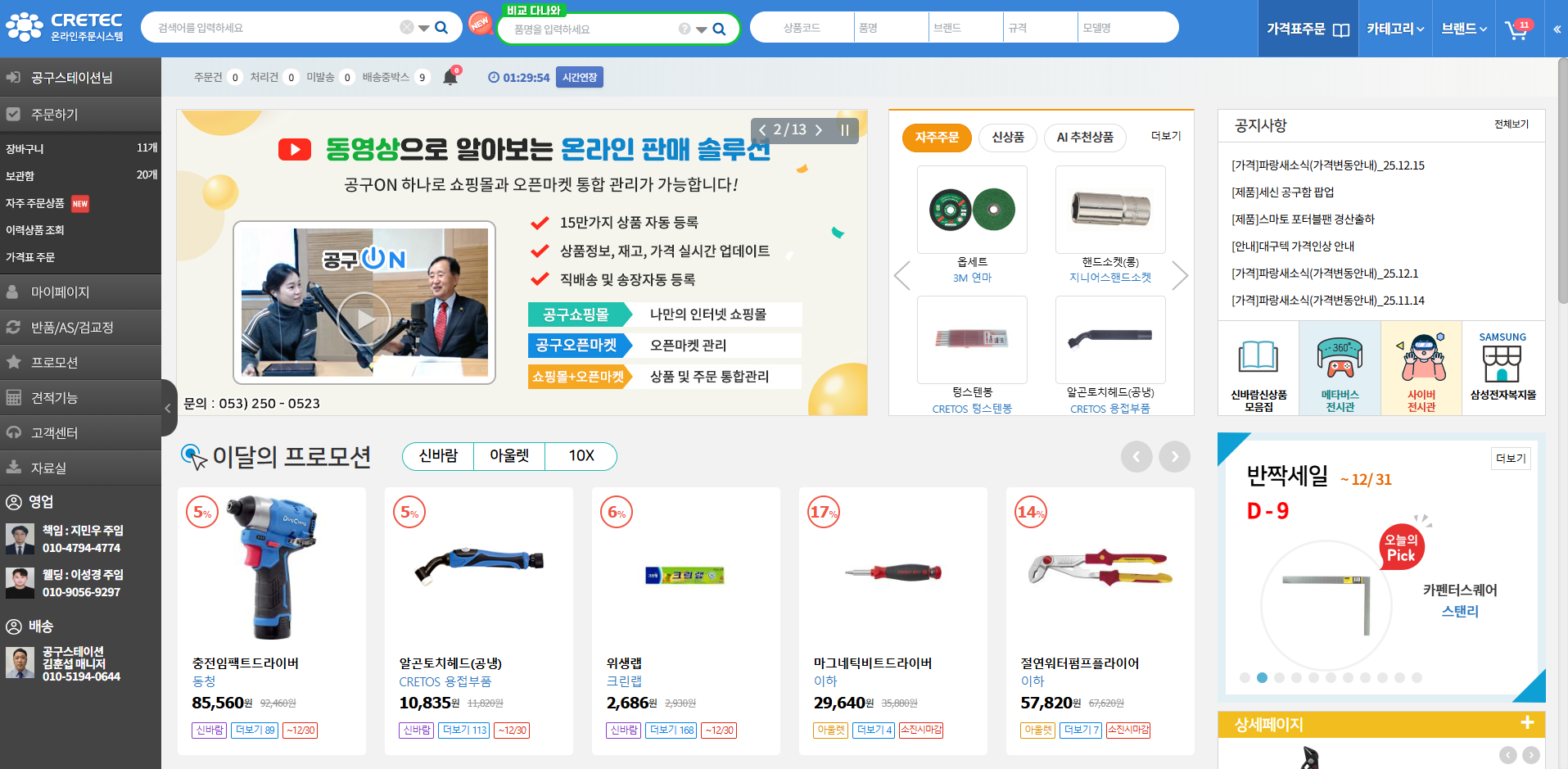Open the Samsung welfare mall icon
1568x769 pixels.
click(x=1502, y=369)
